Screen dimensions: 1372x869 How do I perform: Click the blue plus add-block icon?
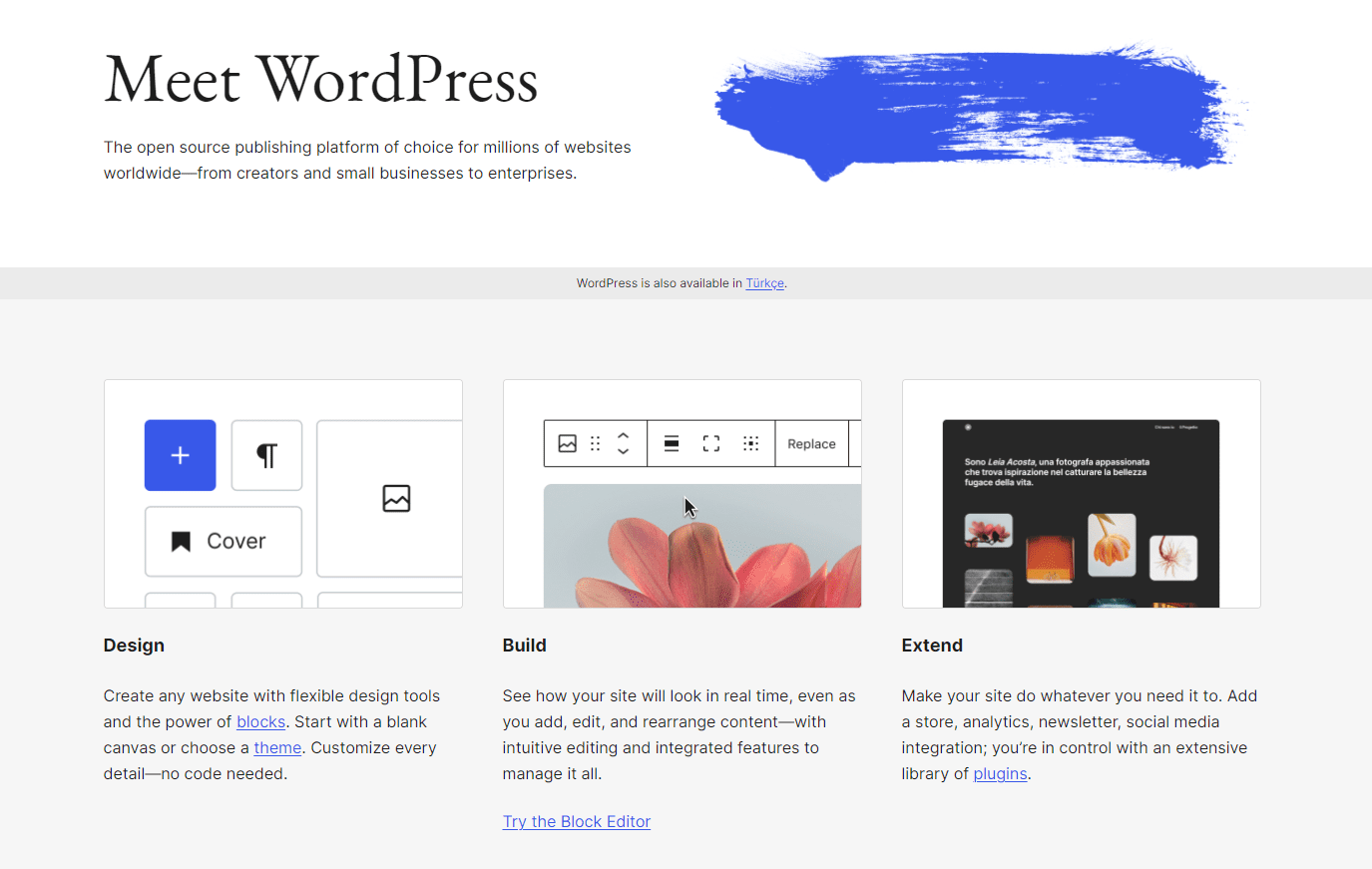click(x=180, y=455)
